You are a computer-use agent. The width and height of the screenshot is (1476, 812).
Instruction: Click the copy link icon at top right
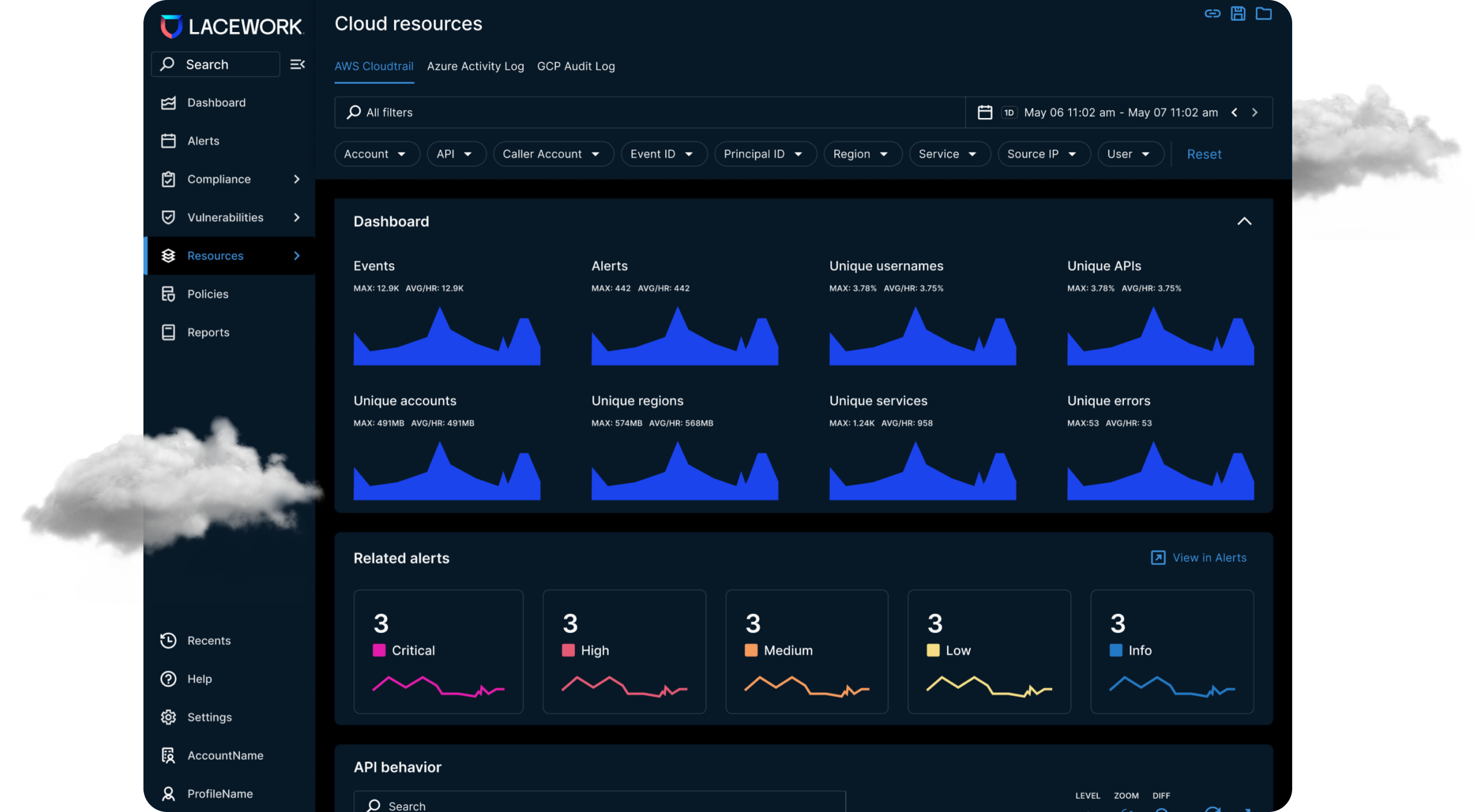point(1212,14)
